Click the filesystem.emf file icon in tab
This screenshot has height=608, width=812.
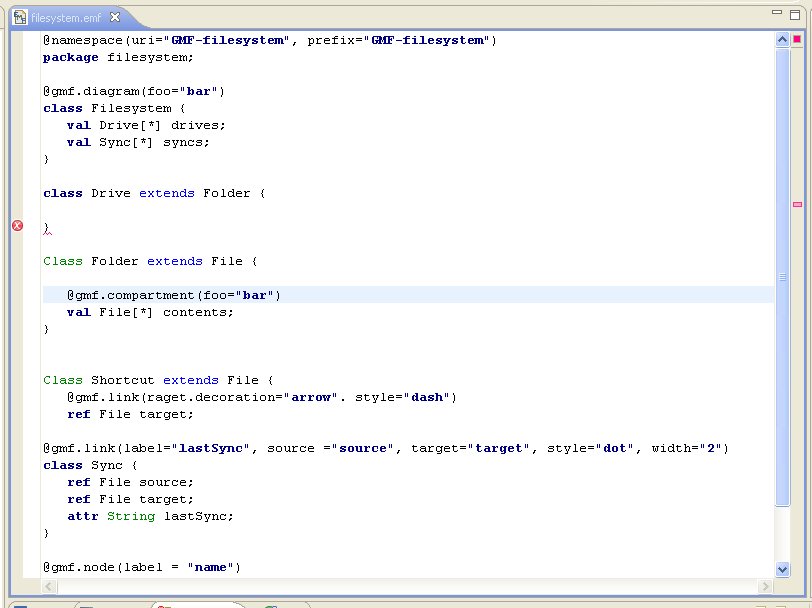pos(20,18)
